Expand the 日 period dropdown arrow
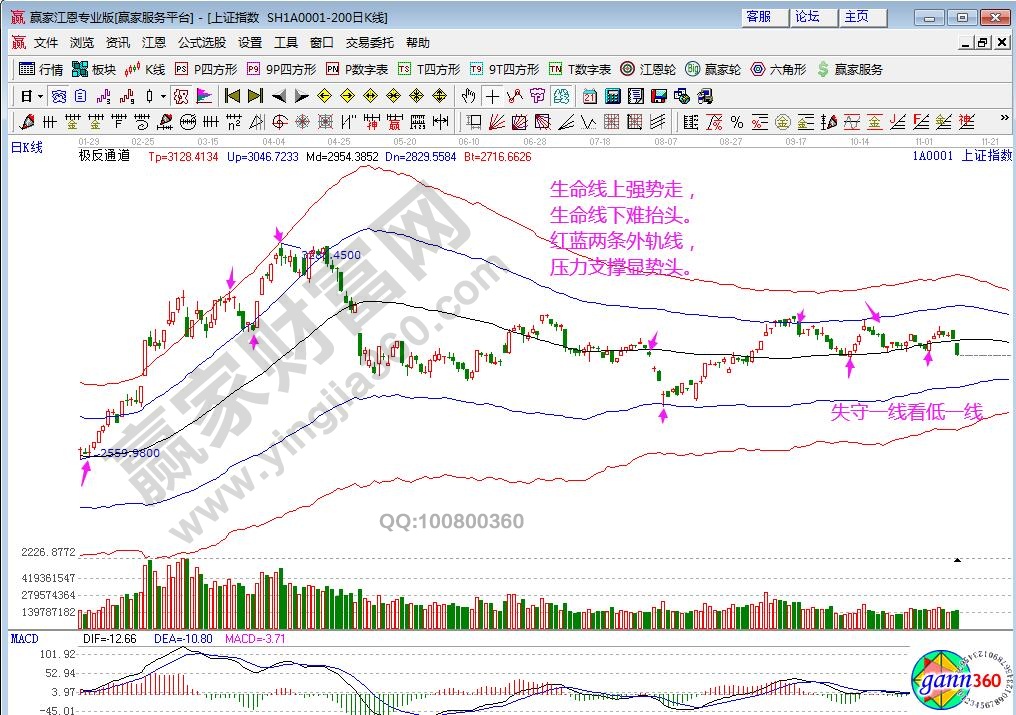The width and height of the screenshot is (1016, 715). 40,96
